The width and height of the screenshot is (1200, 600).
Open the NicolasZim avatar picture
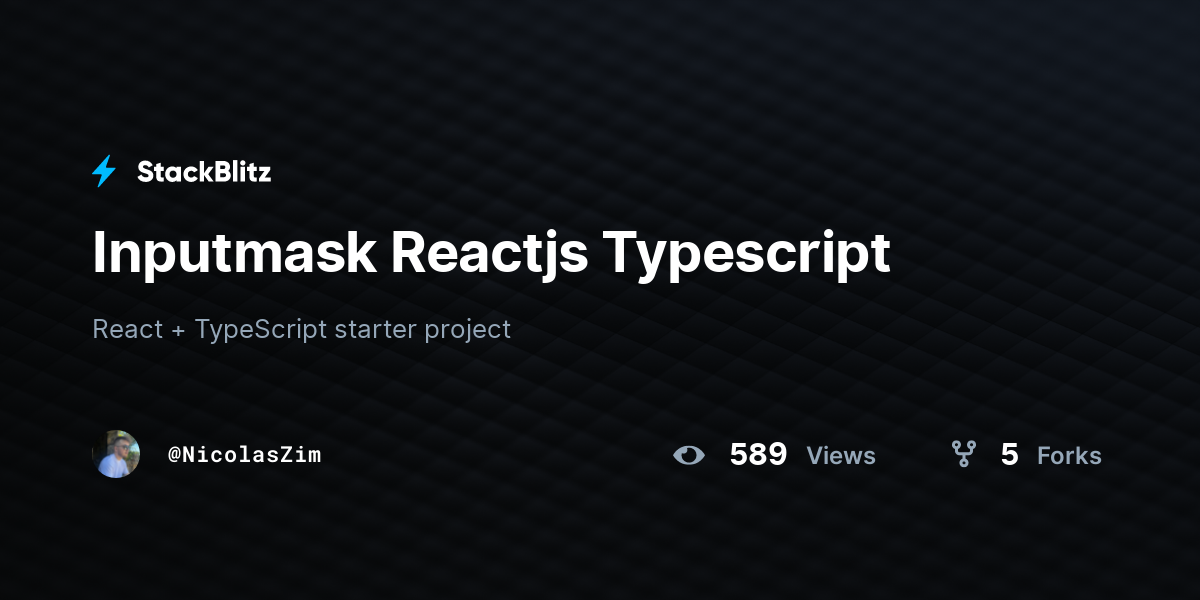click(x=116, y=454)
